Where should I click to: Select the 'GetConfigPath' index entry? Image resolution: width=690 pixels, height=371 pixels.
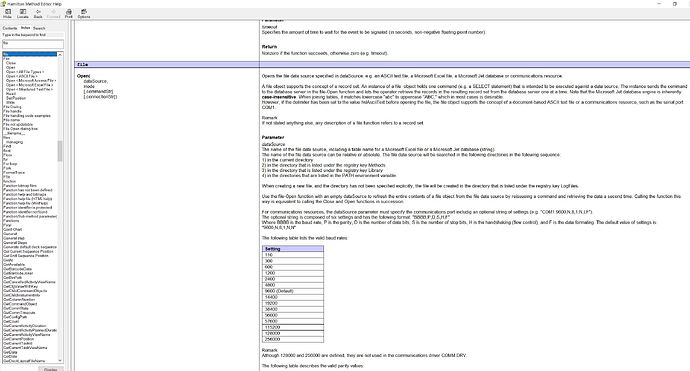click(15, 317)
